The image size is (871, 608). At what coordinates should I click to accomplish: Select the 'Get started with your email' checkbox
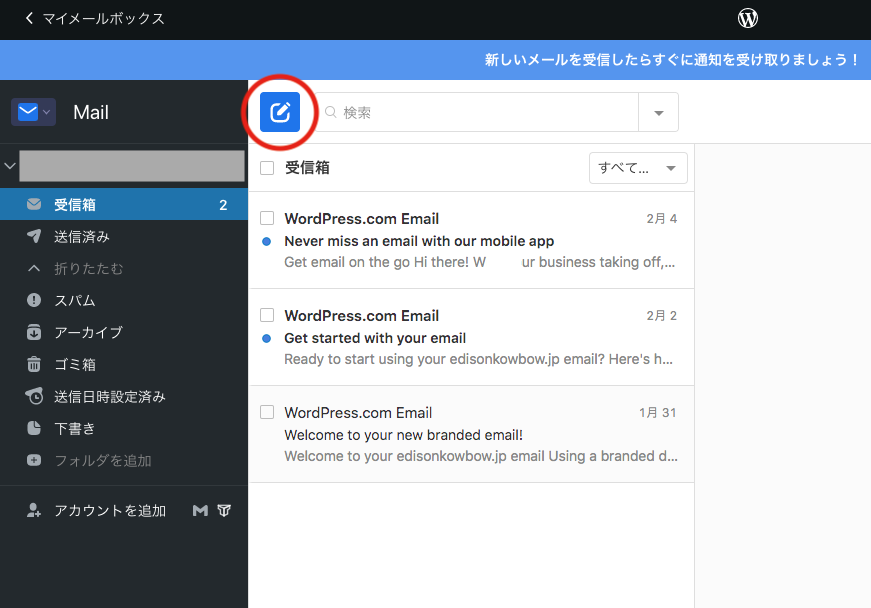point(267,315)
